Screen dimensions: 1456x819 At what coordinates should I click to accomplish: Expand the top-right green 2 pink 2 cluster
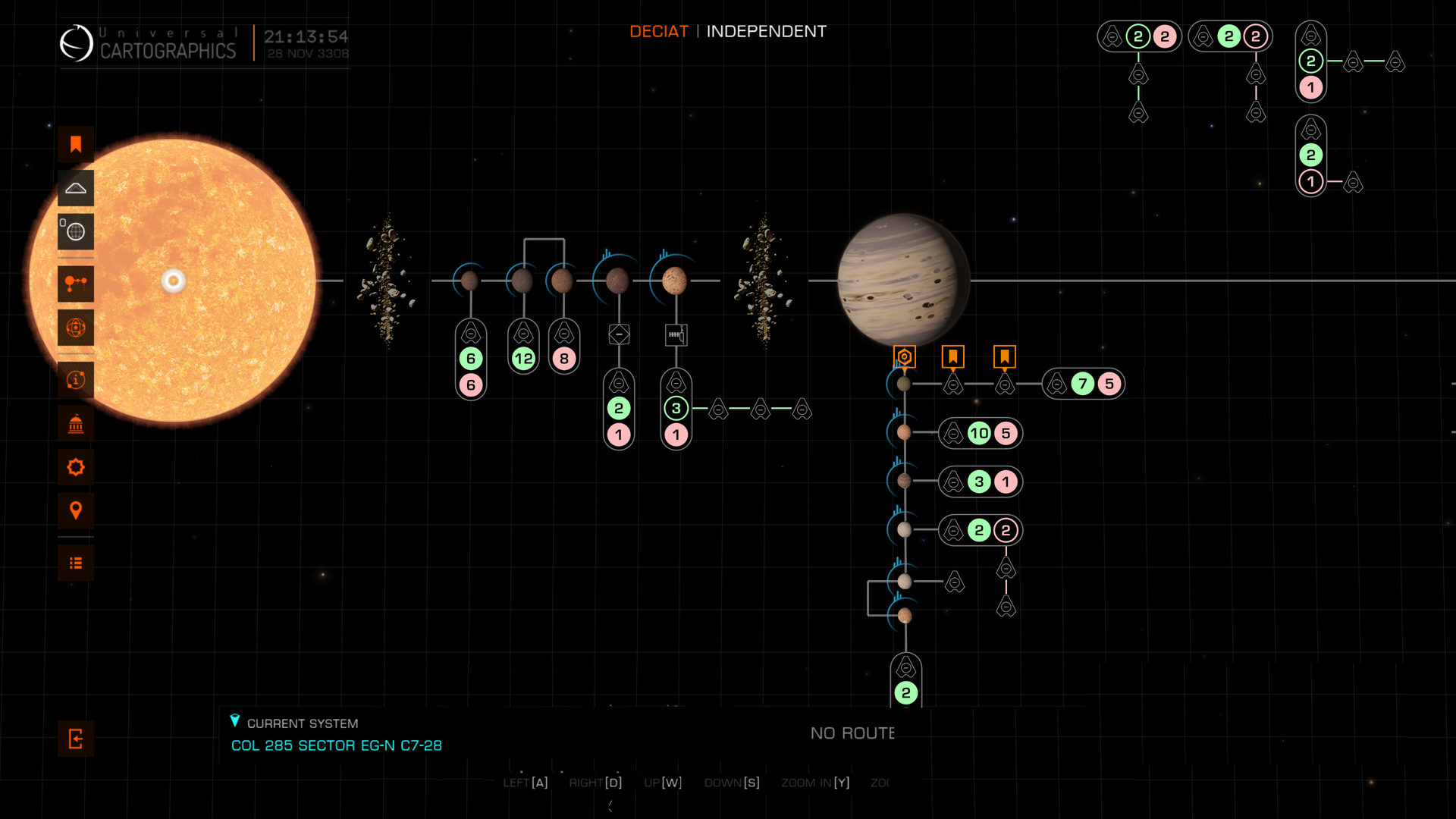pyautogui.click(x=1139, y=36)
